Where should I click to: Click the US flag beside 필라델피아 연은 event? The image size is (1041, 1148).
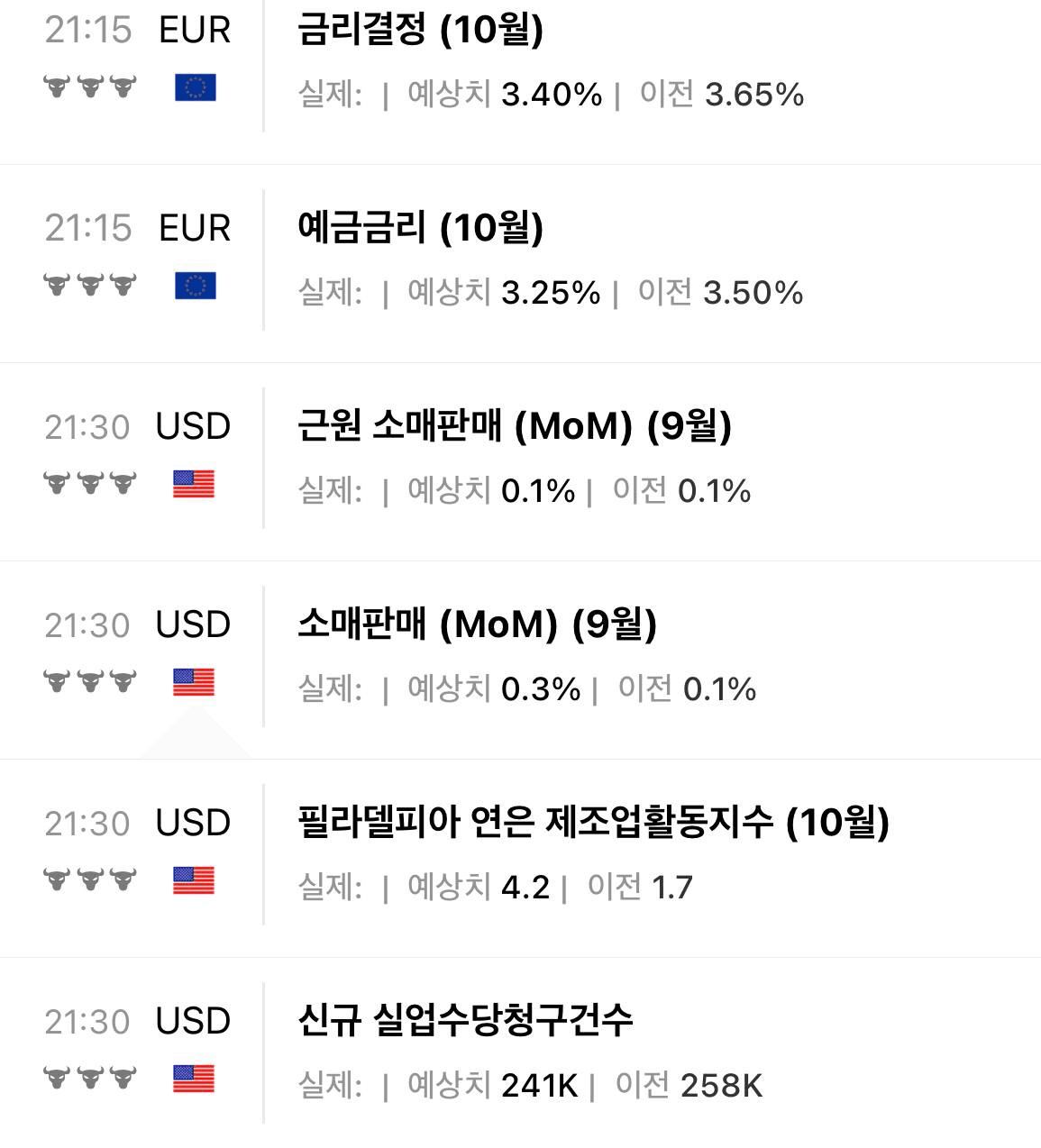194,880
